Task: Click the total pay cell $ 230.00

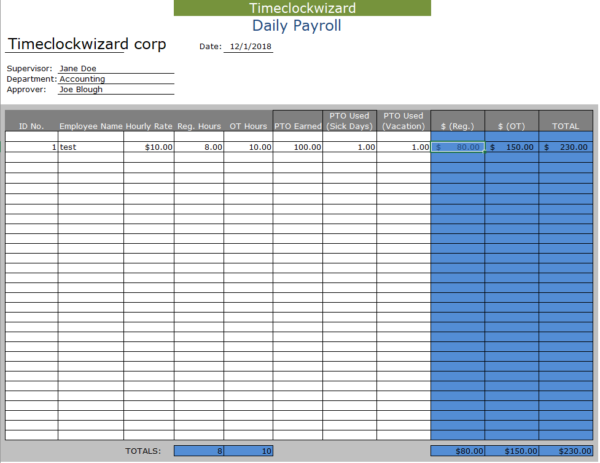Action: pos(566,147)
